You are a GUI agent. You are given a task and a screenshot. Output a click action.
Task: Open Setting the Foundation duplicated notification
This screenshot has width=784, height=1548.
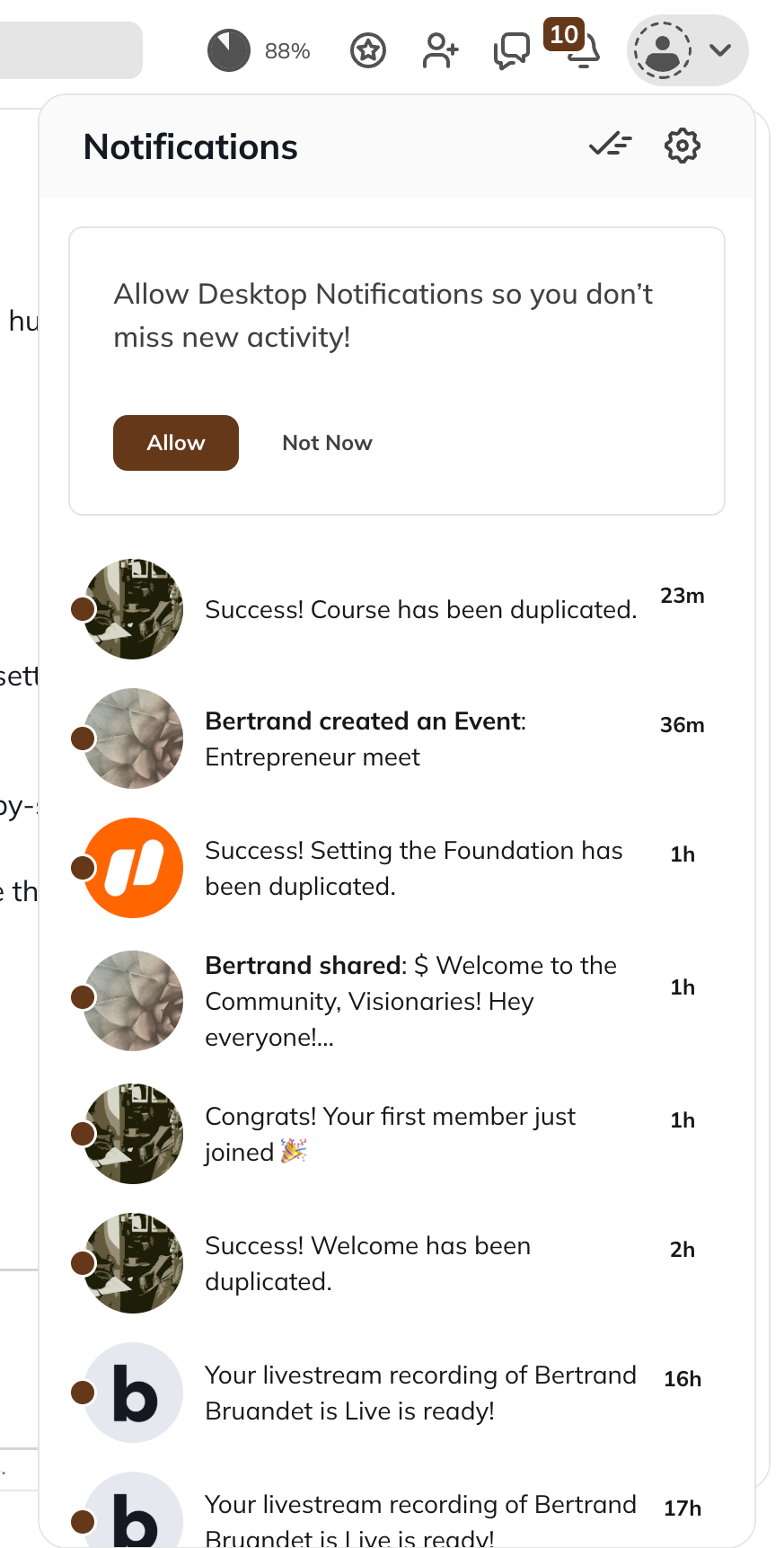click(413, 869)
